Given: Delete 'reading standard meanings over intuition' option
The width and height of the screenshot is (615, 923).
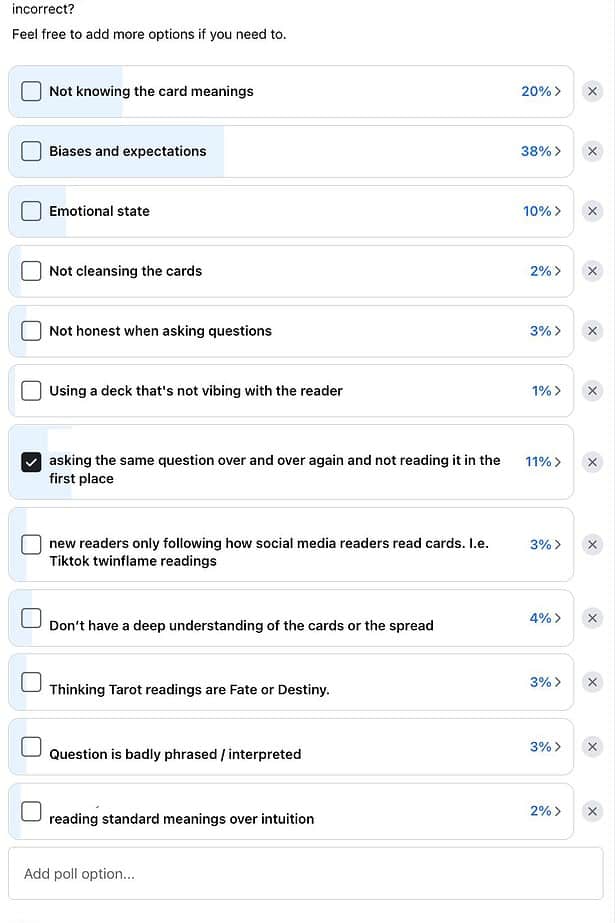Looking at the screenshot, I should tap(592, 811).
